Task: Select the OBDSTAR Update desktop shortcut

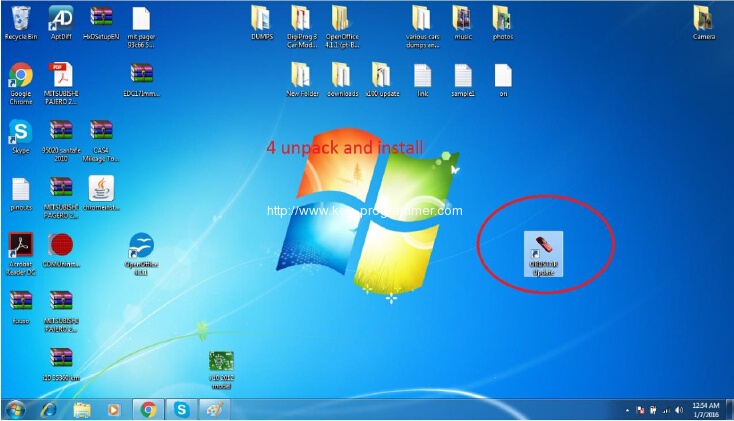Action: pyautogui.click(x=543, y=254)
